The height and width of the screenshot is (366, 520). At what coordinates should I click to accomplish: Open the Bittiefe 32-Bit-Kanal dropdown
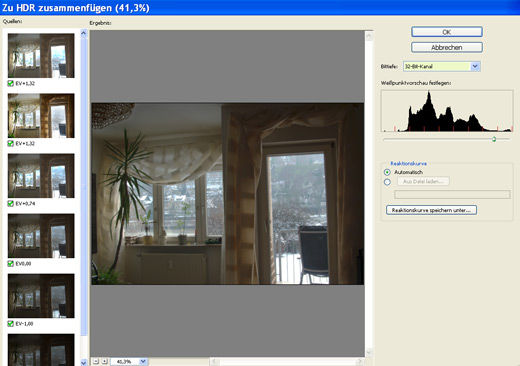tap(475, 66)
